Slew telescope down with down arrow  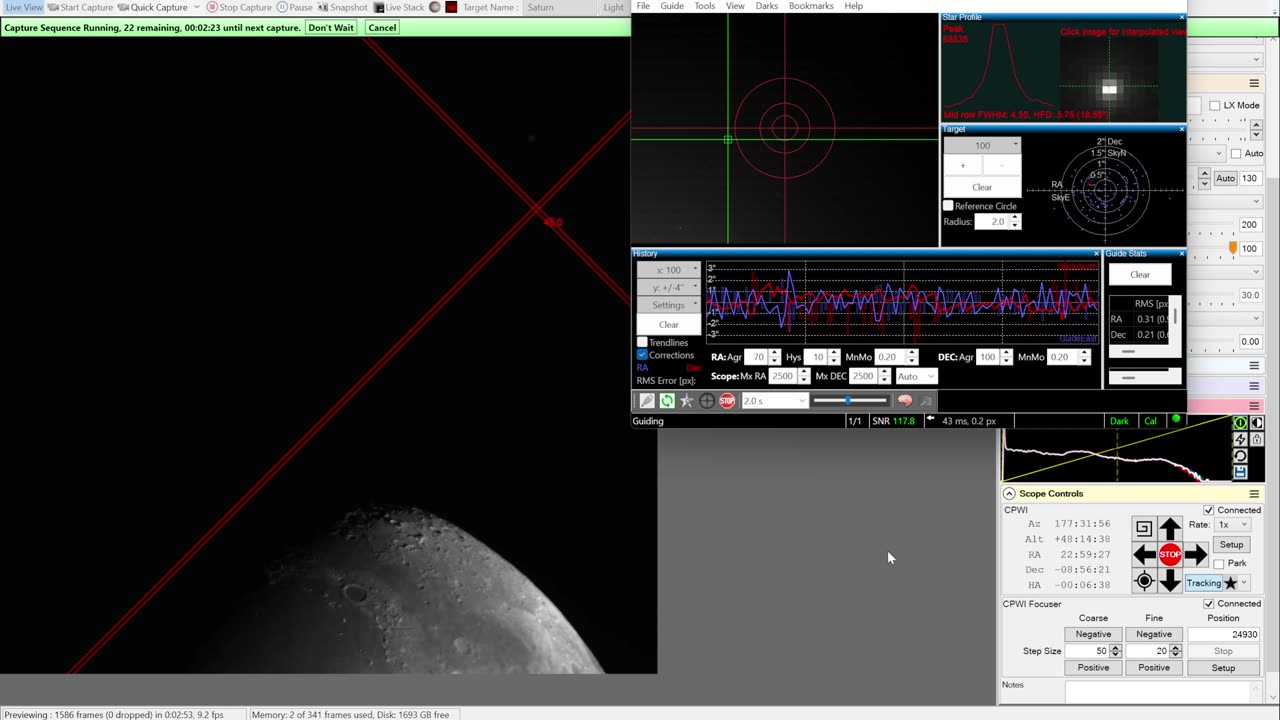(1170, 581)
